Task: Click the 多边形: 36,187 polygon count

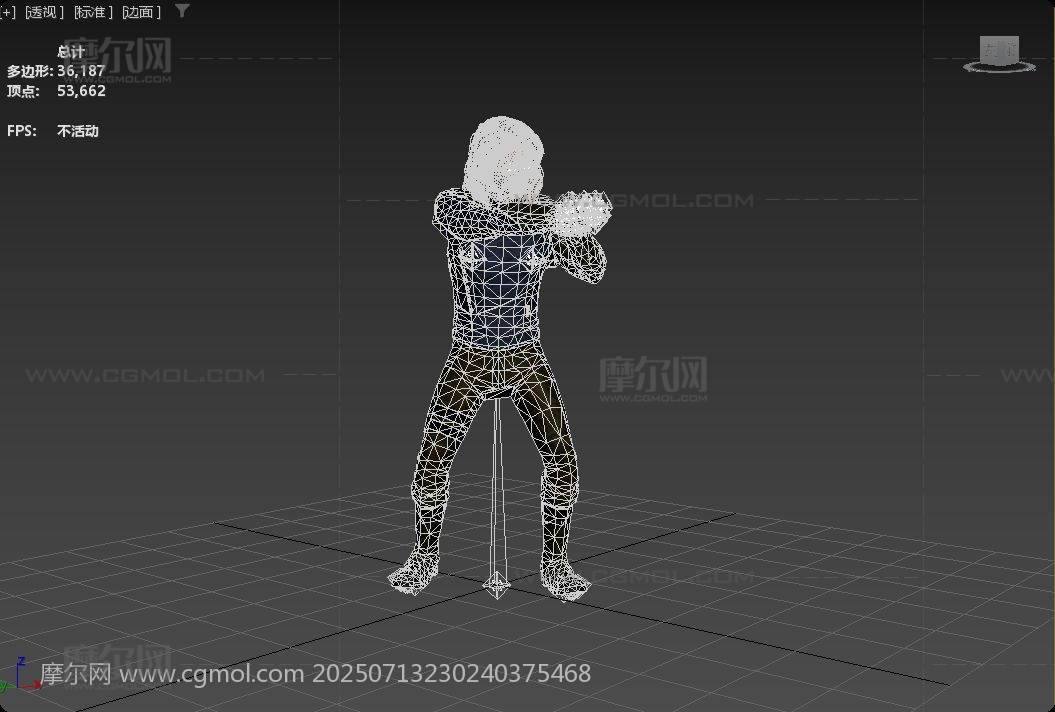Action: (x=57, y=71)
